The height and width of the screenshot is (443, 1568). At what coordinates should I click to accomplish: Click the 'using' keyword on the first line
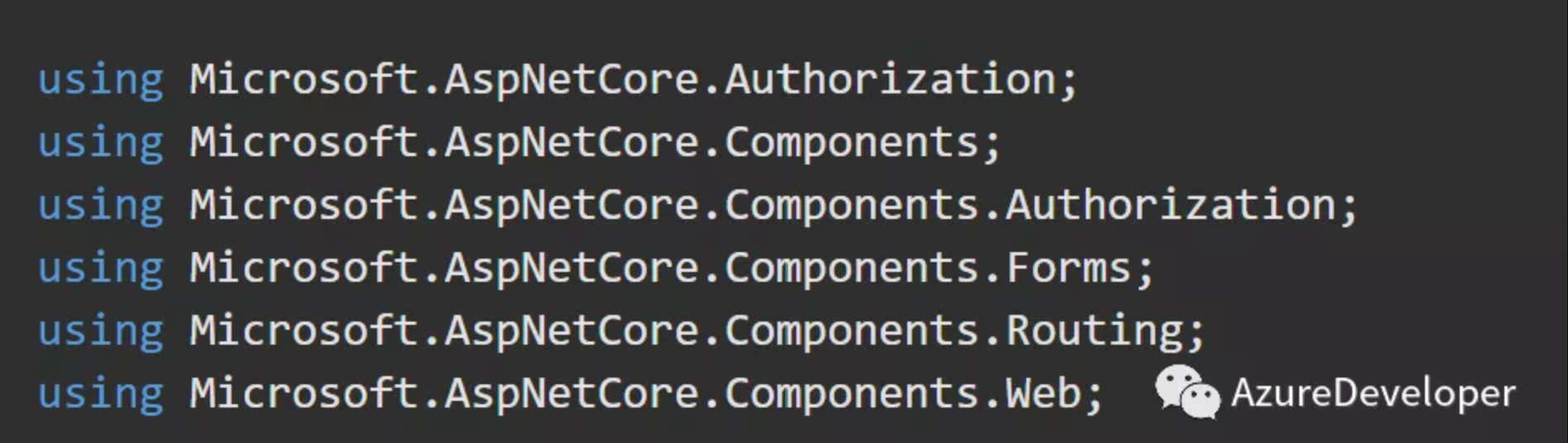click(x=101, y=81)
